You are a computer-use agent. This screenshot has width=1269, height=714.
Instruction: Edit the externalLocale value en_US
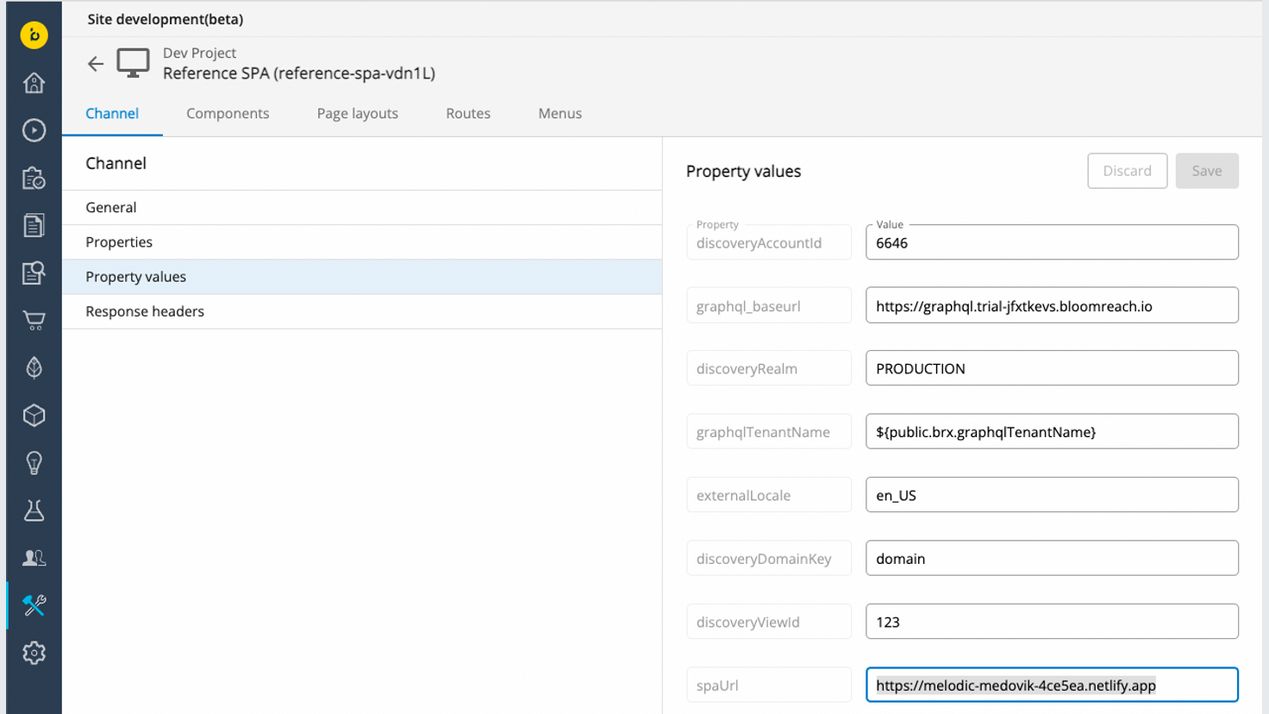tap(1052, 495)
